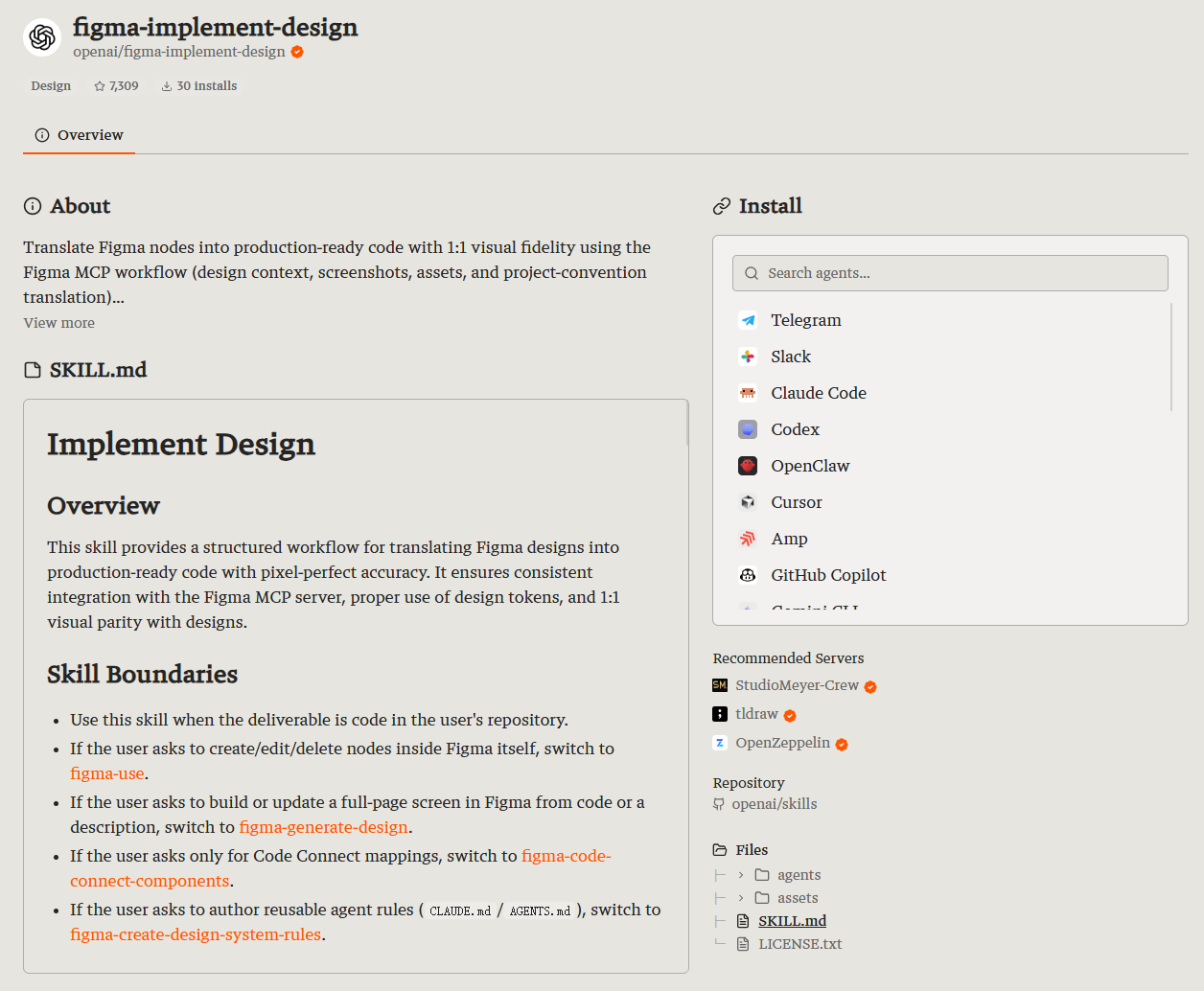This screenshot has width=1204, height=991.
Task: Select Telegram in the agent list
Action: click(951, 320)
